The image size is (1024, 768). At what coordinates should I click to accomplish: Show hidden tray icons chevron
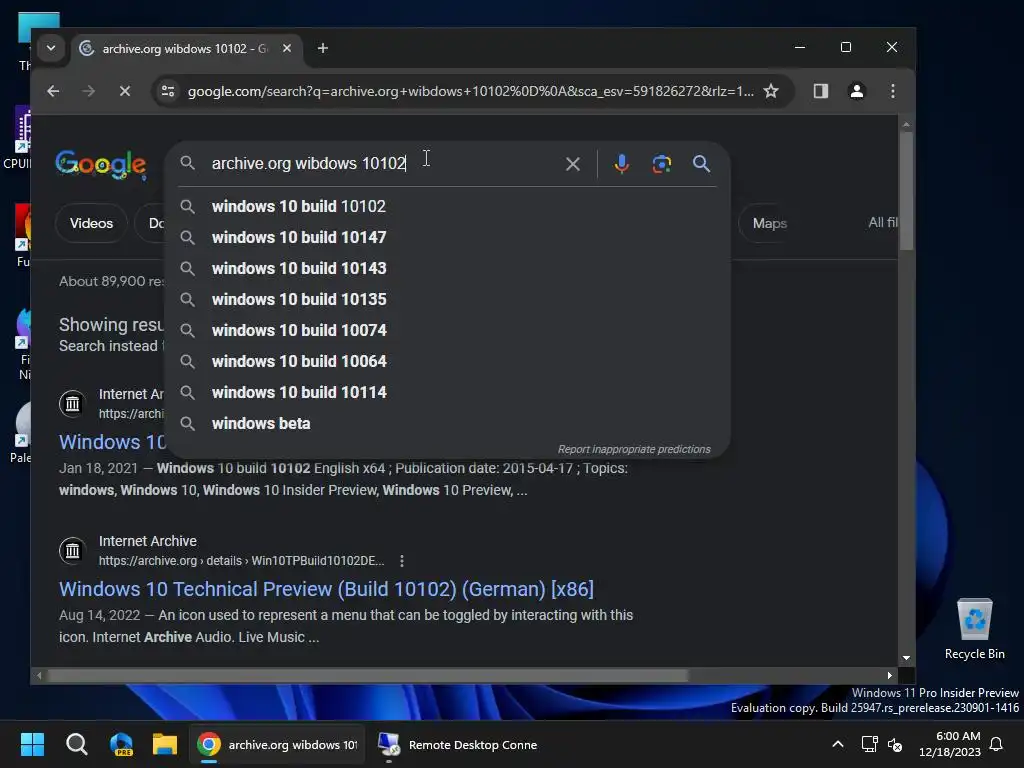click(x=838, y=744)
